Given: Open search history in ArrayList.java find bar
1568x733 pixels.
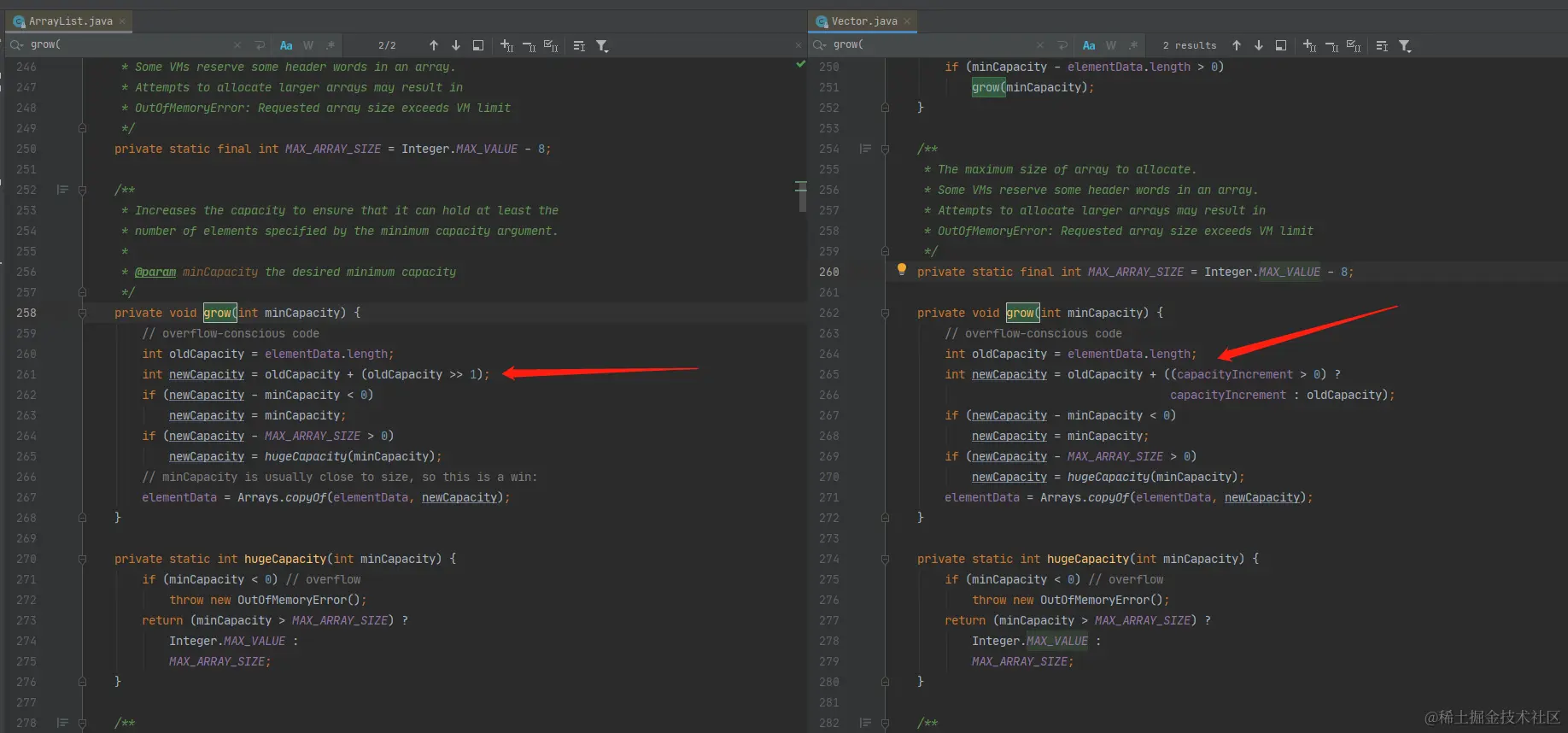Looking at the screenshot, I should (x=17, y=45).
